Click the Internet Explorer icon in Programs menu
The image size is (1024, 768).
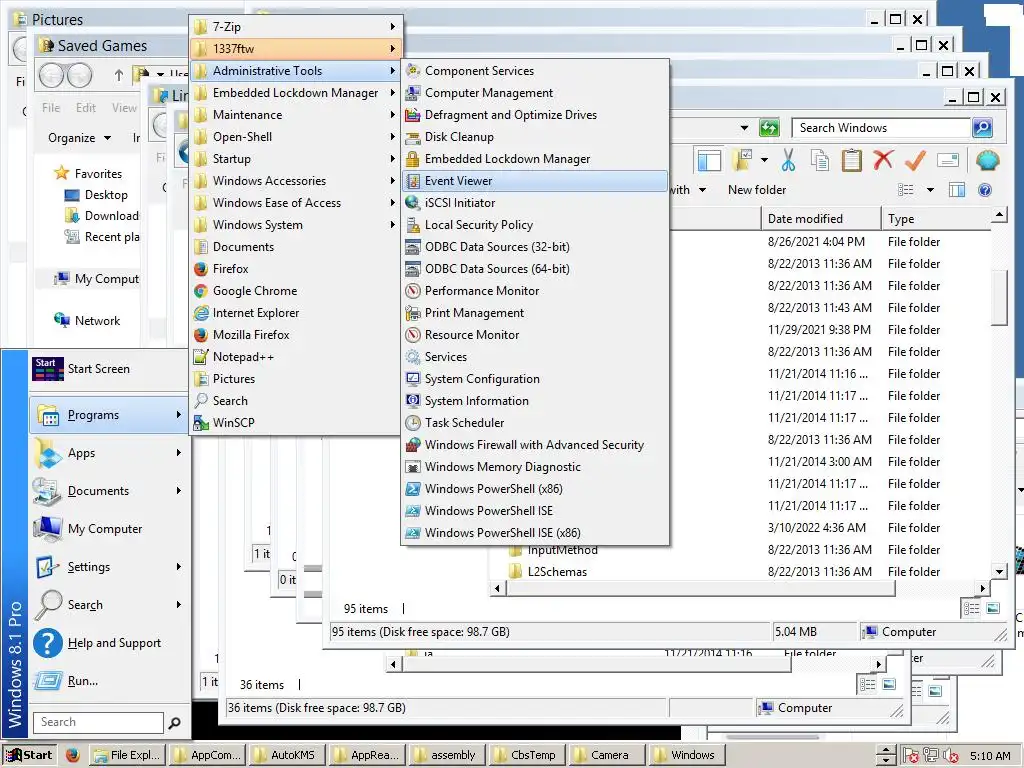(x=201, y=313)
